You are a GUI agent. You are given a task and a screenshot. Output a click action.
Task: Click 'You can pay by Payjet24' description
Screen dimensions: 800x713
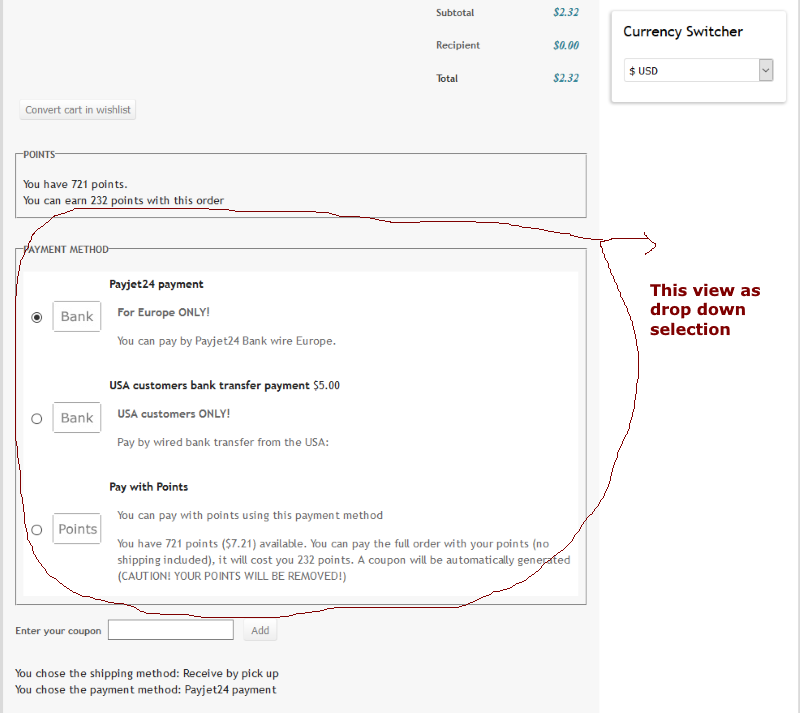pyautogui.click(x=227, y=341)
